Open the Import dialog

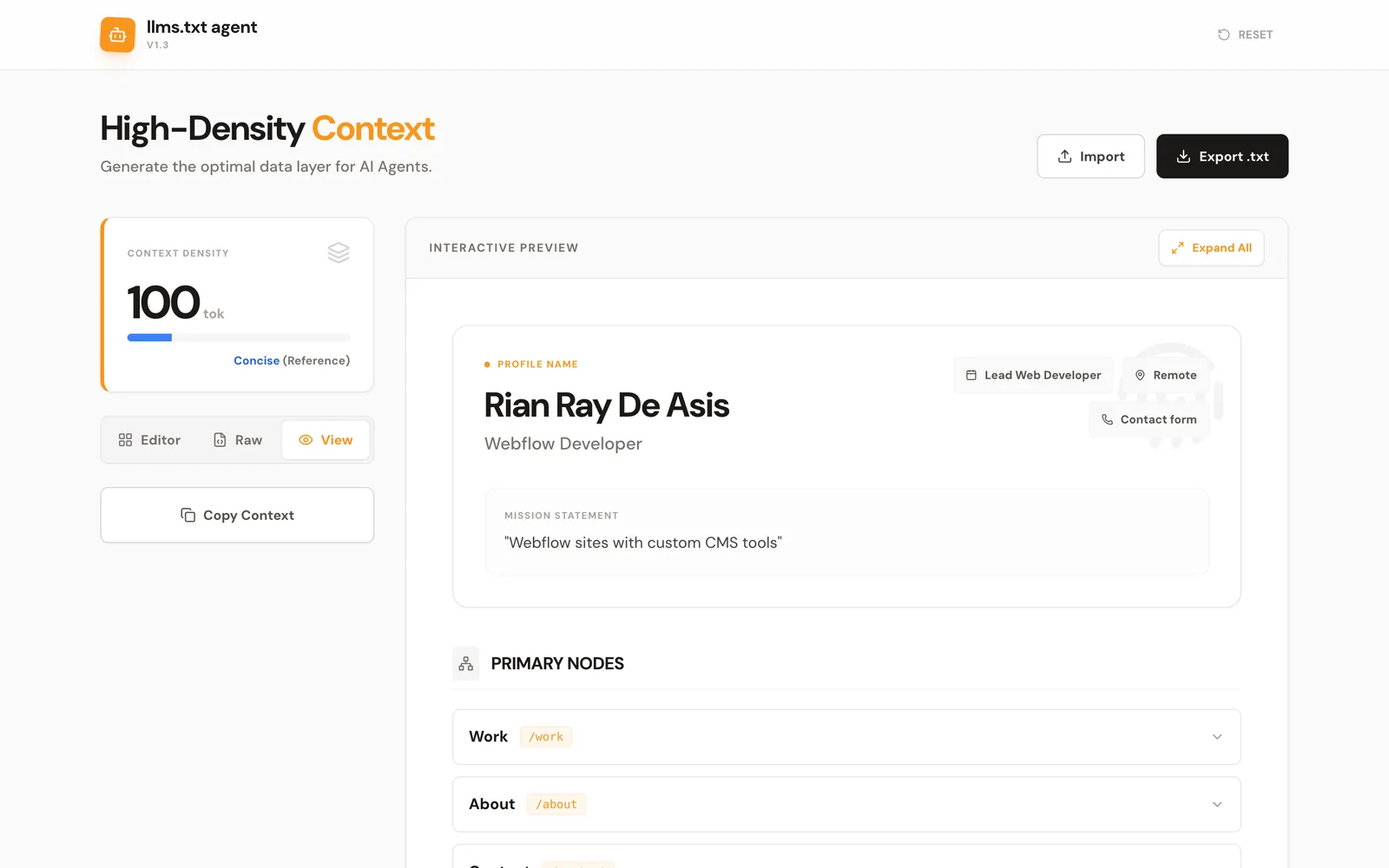coord(1090,156)
